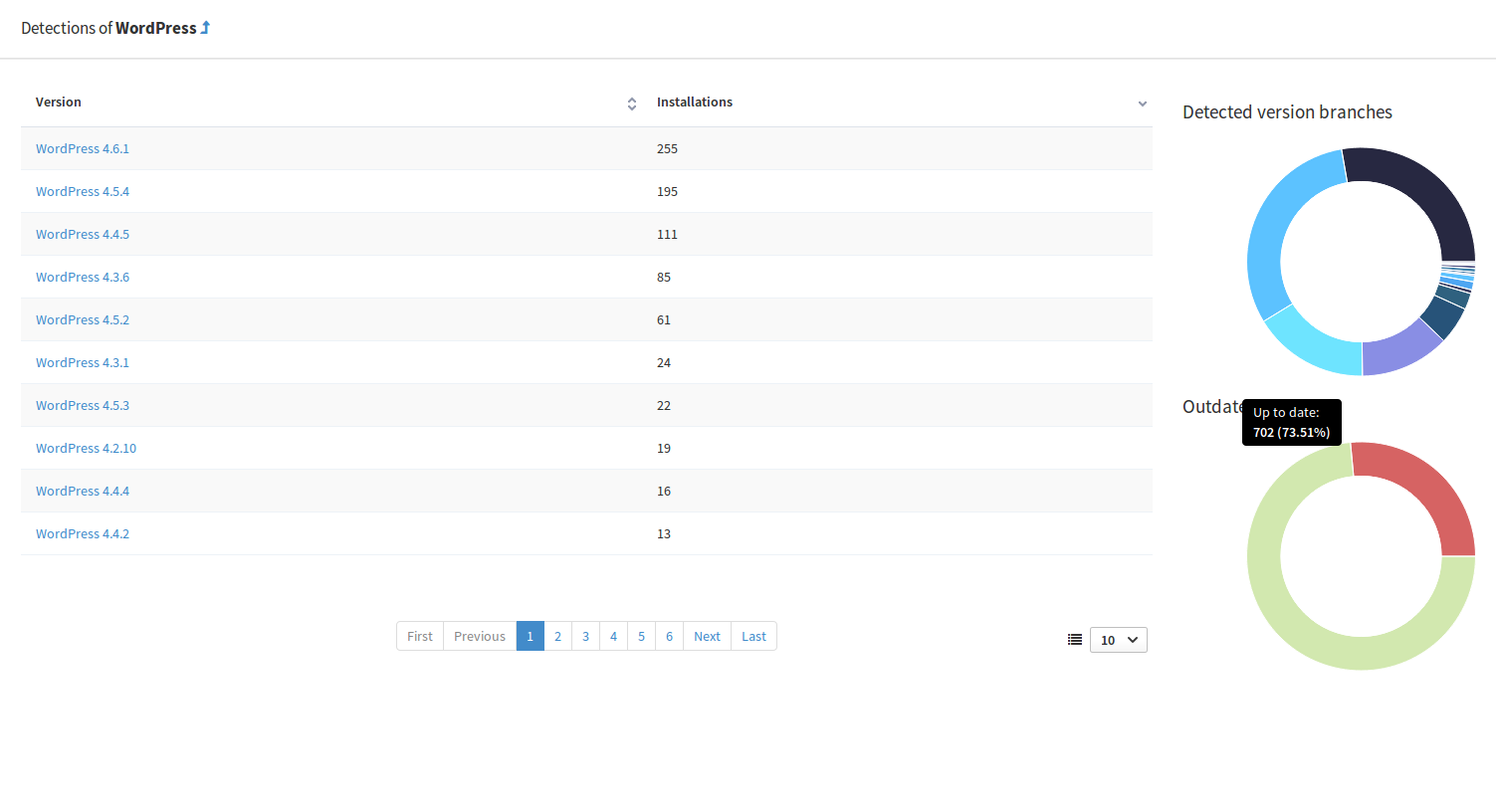Sort table by Version column header

(x=59, y=102)
